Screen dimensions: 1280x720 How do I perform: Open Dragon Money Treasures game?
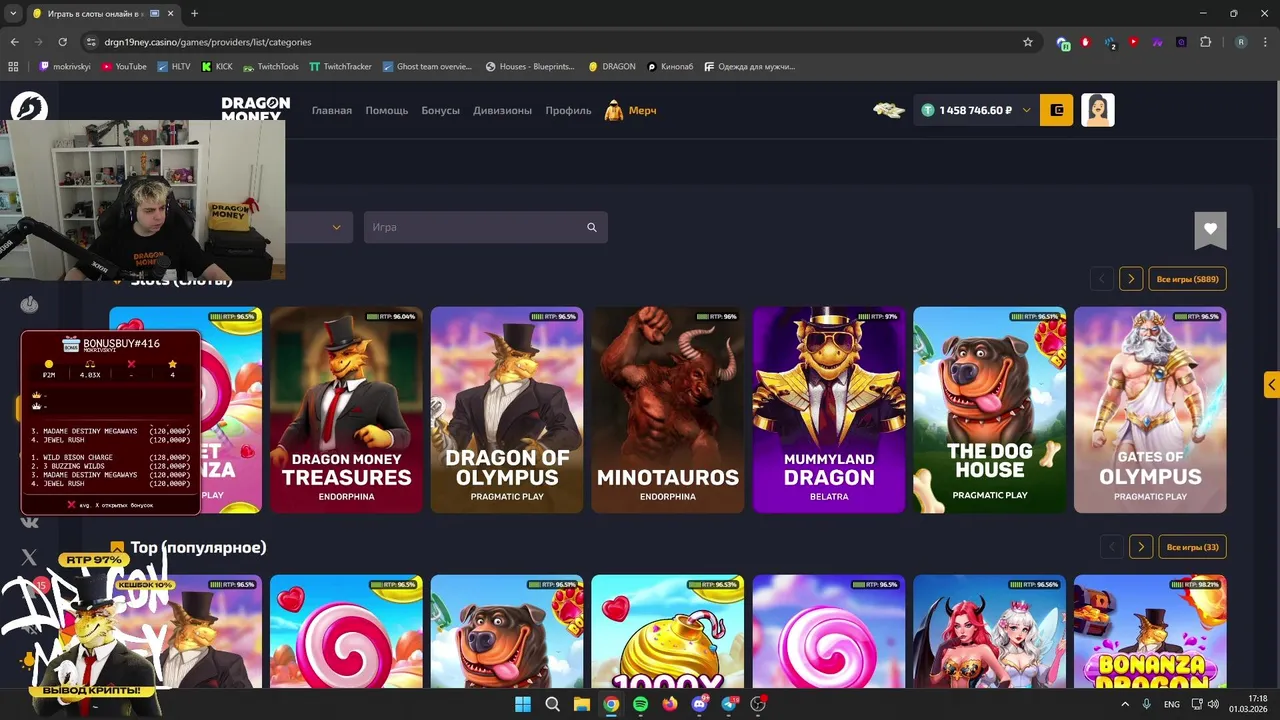click(x=346, y=410)
